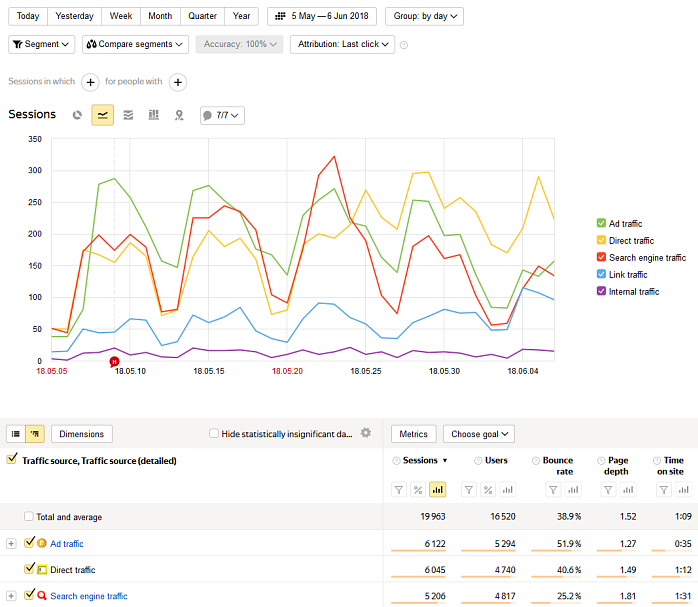Screen dimensions: 698x607
Task: Expand the Ad traffic row
Action: (11, 544)
